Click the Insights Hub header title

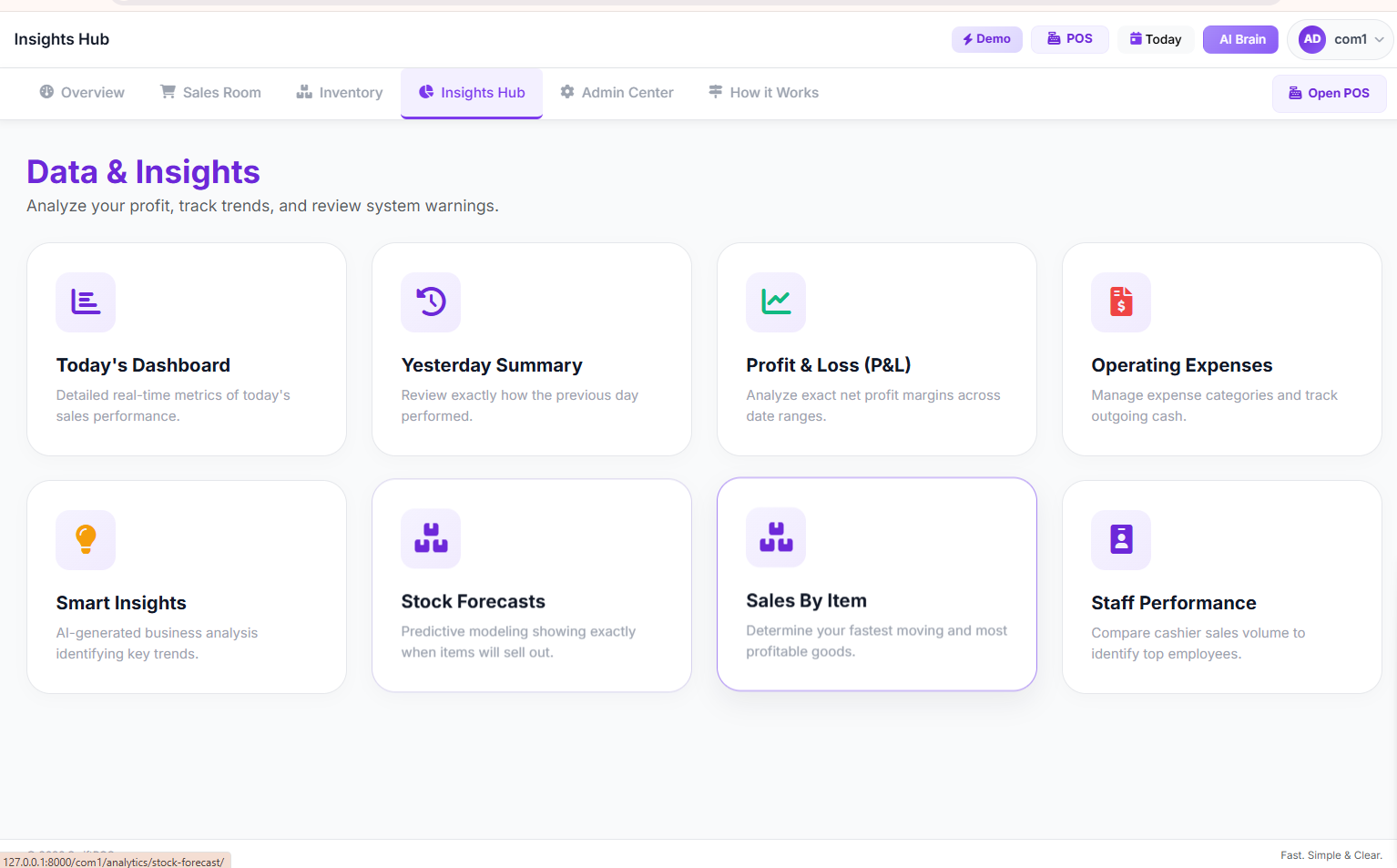pyautogui.click(x=62, y=39)
